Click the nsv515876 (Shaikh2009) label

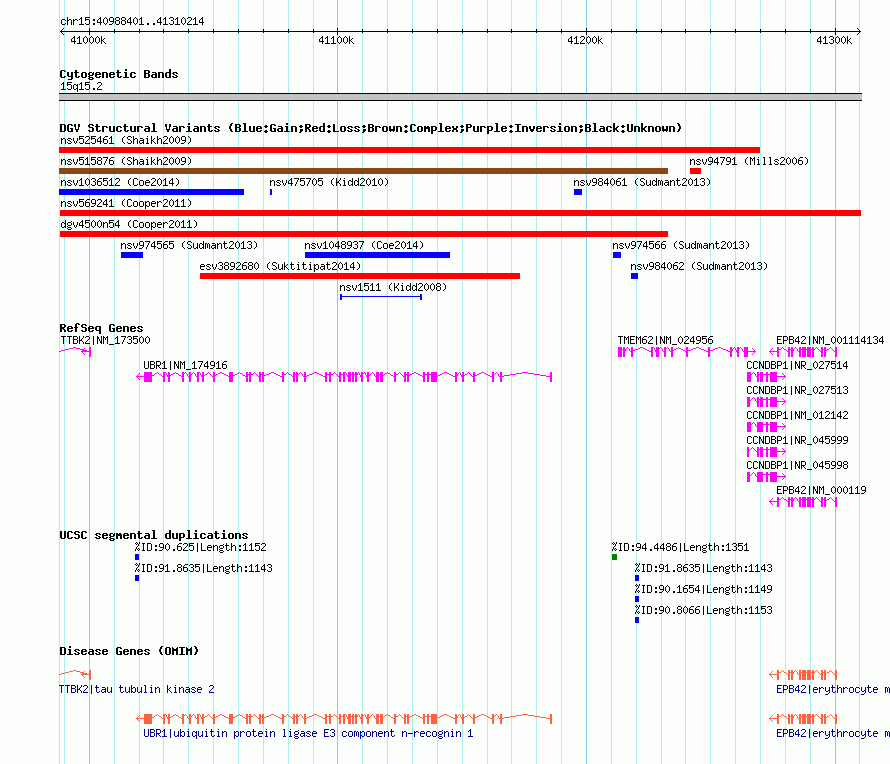pyautogui.click(x=126, y=161)
